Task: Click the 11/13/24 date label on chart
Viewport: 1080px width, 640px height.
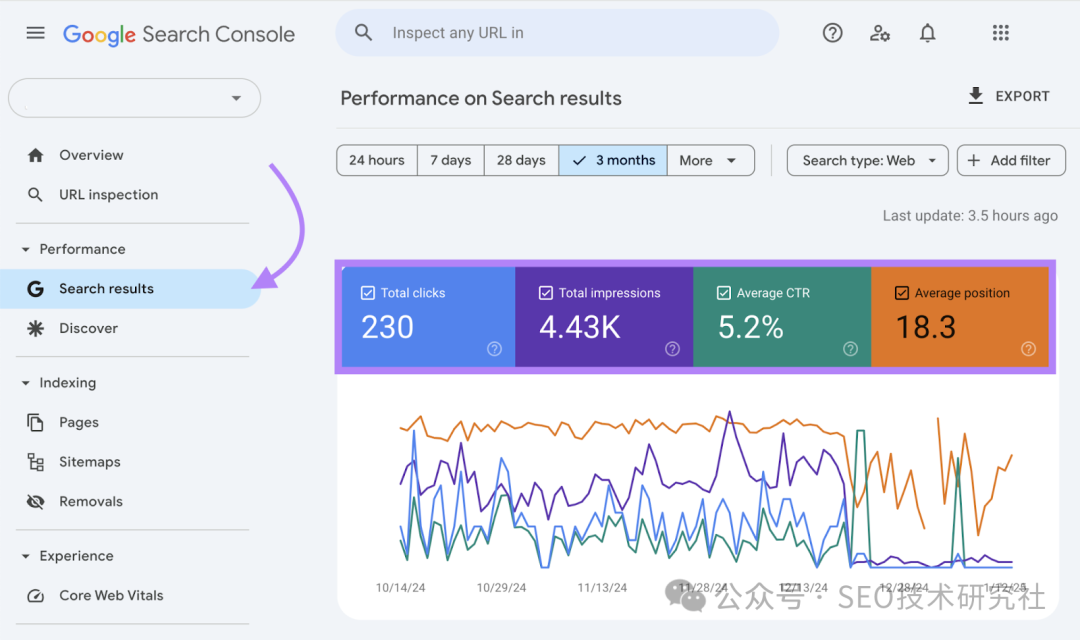Action: coord(602,588)
